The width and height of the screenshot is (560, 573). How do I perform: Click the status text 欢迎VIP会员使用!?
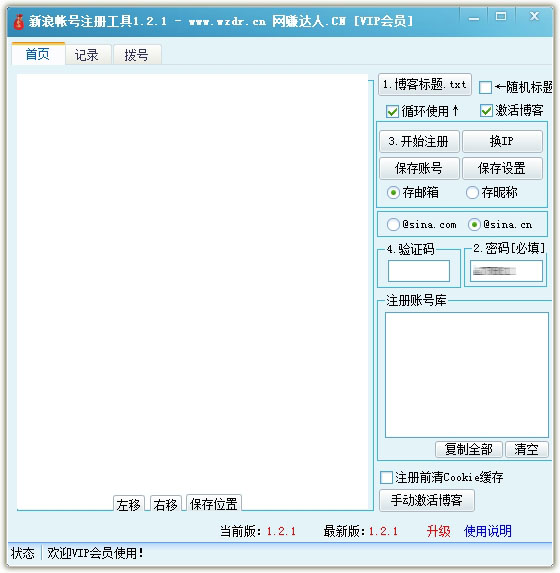click(95, 553)
